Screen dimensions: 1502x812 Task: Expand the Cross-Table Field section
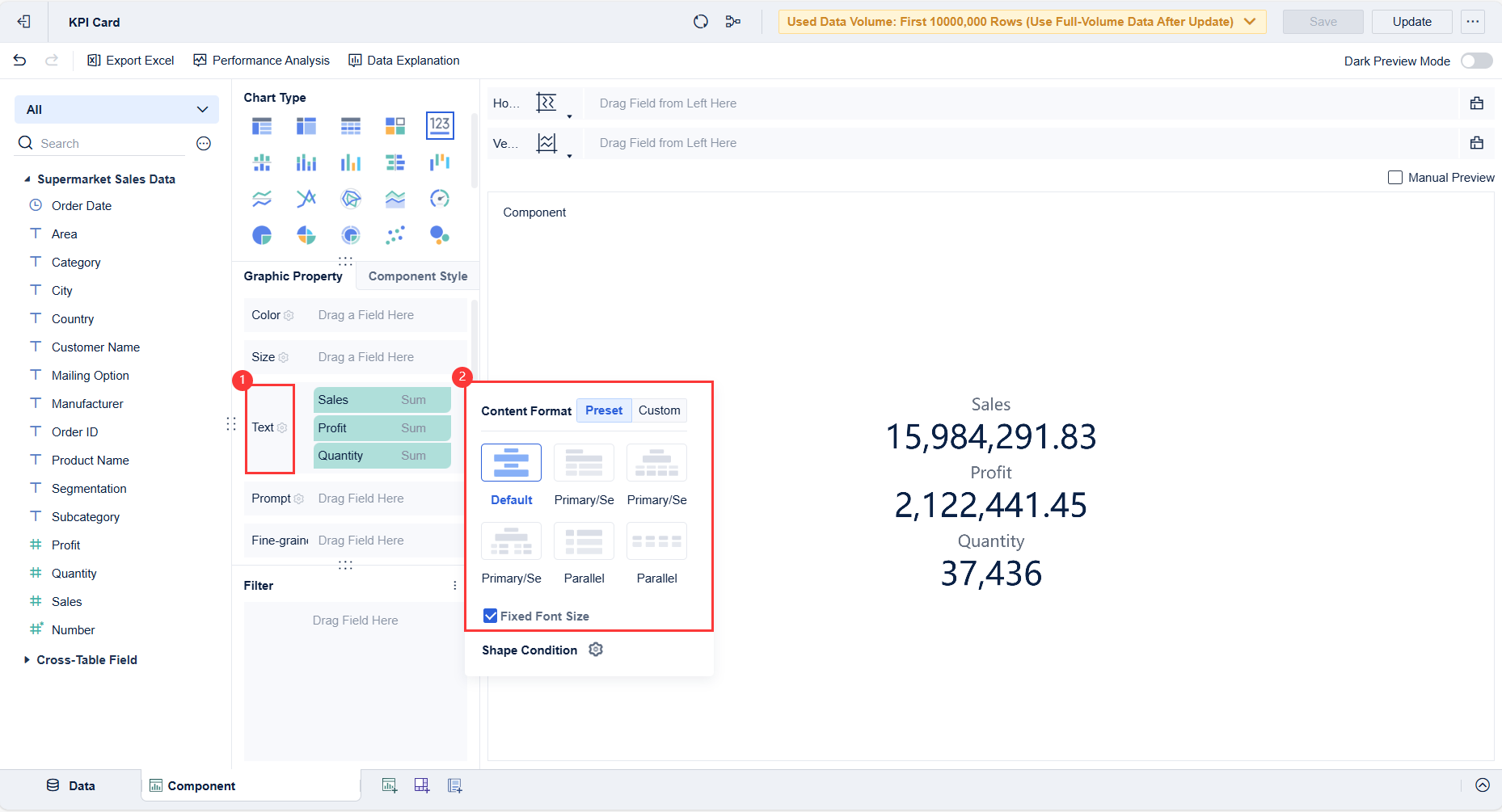(27, 659)
